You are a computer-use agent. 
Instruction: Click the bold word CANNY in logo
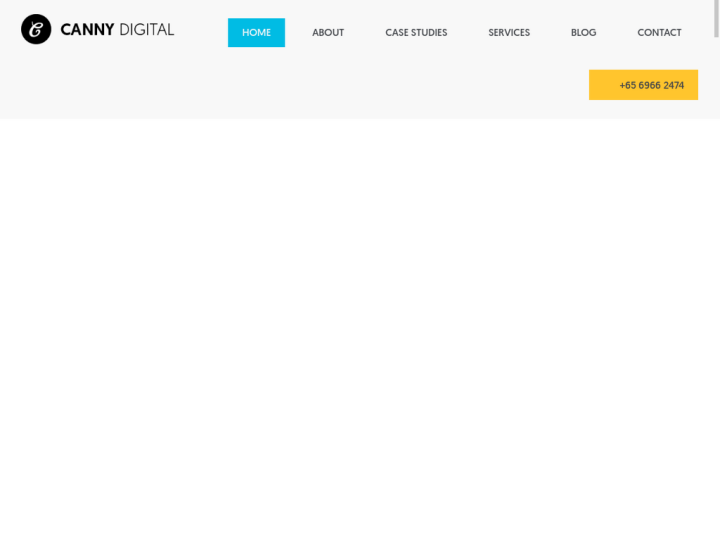87,30
